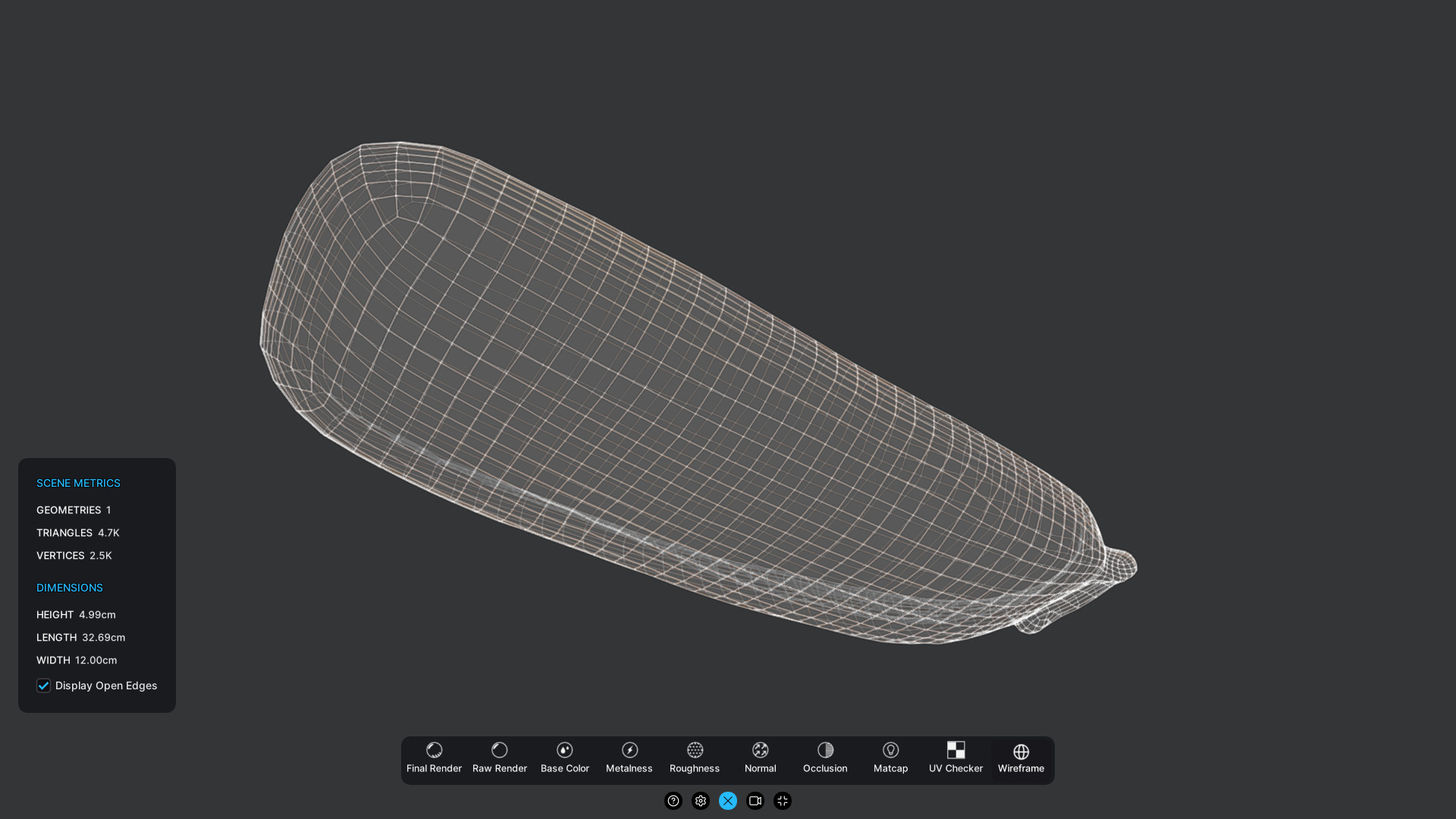Apply the Matcap view
1456x819 pixels.
pos(890,759)
